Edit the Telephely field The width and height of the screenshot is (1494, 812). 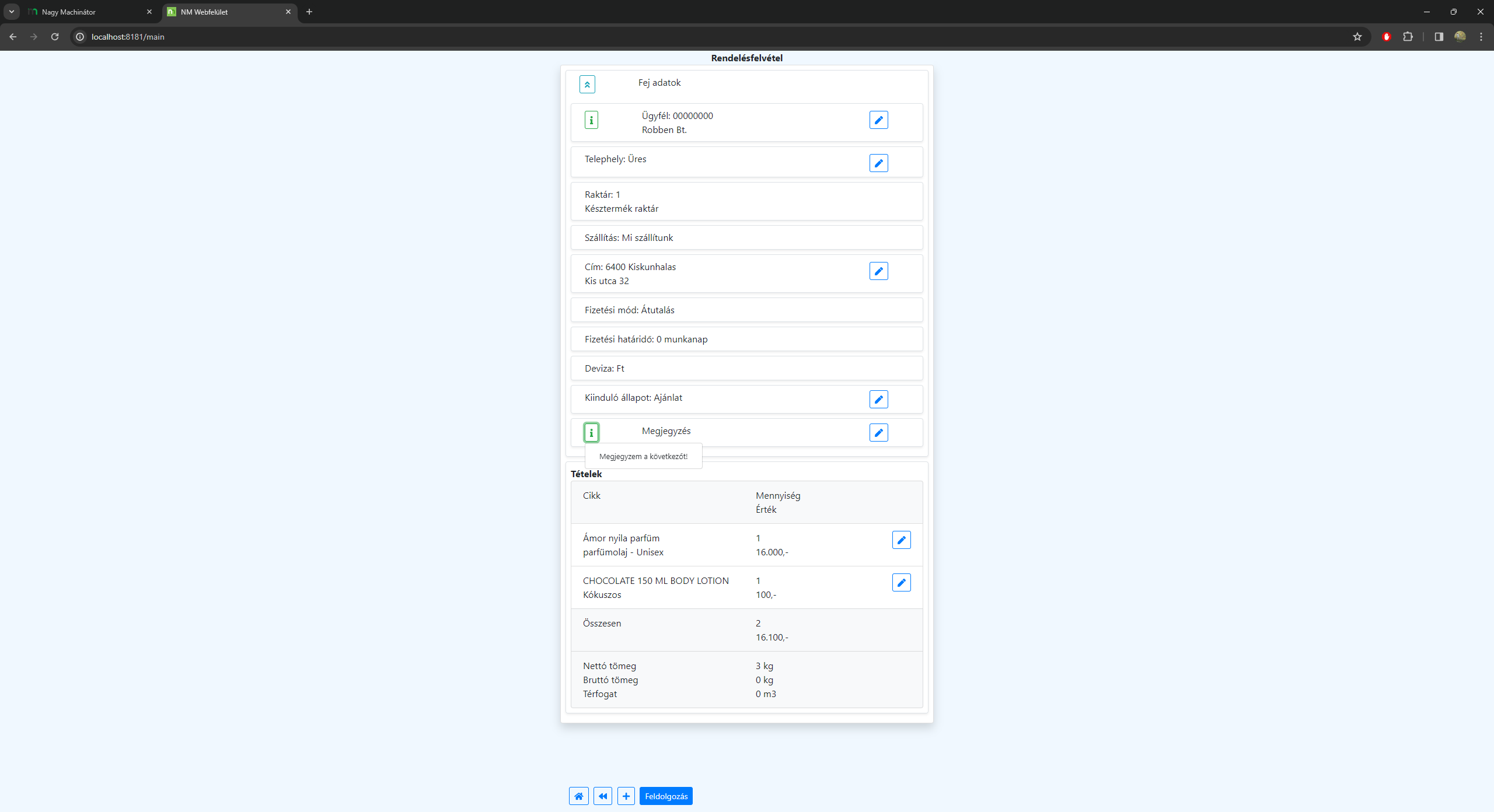[878, 163]
